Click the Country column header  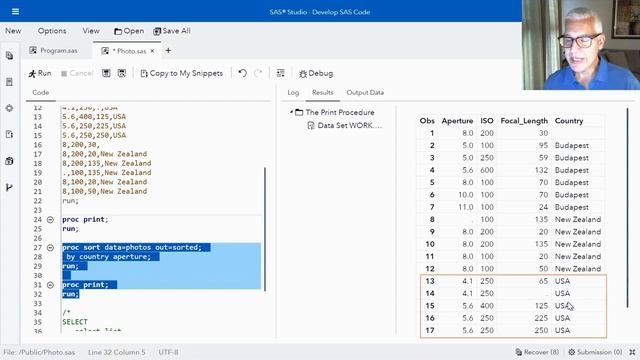(x=569, y=121)
